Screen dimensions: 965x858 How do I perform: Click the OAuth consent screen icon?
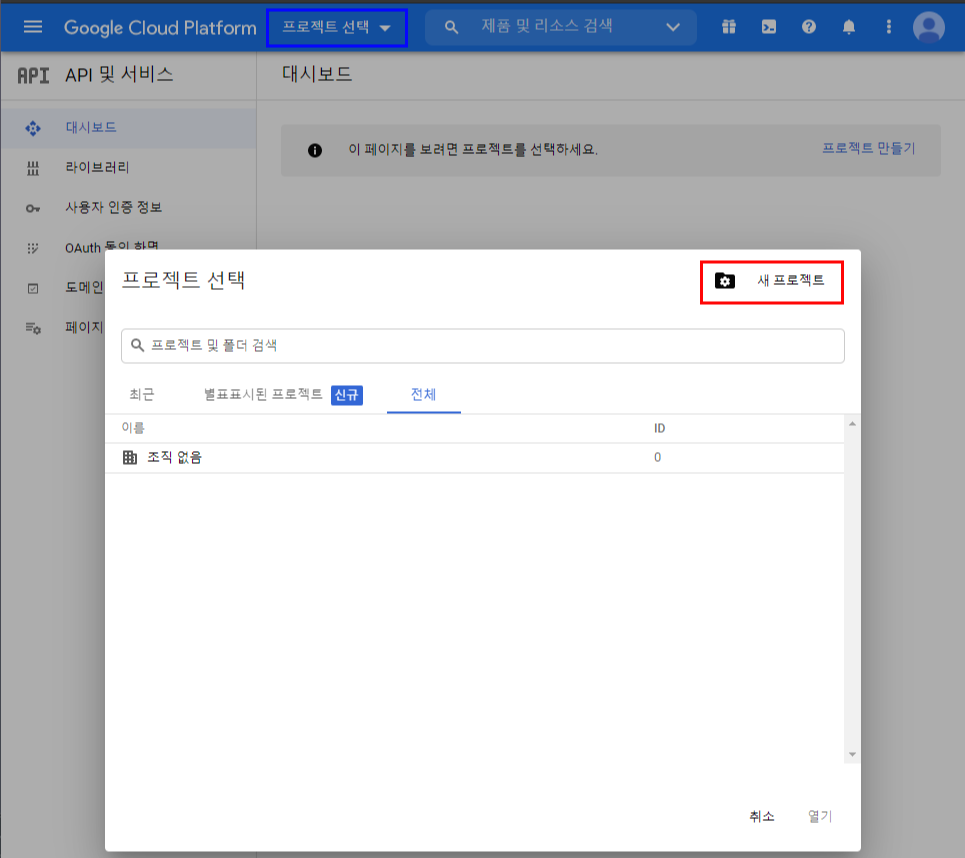click(33, 248)
